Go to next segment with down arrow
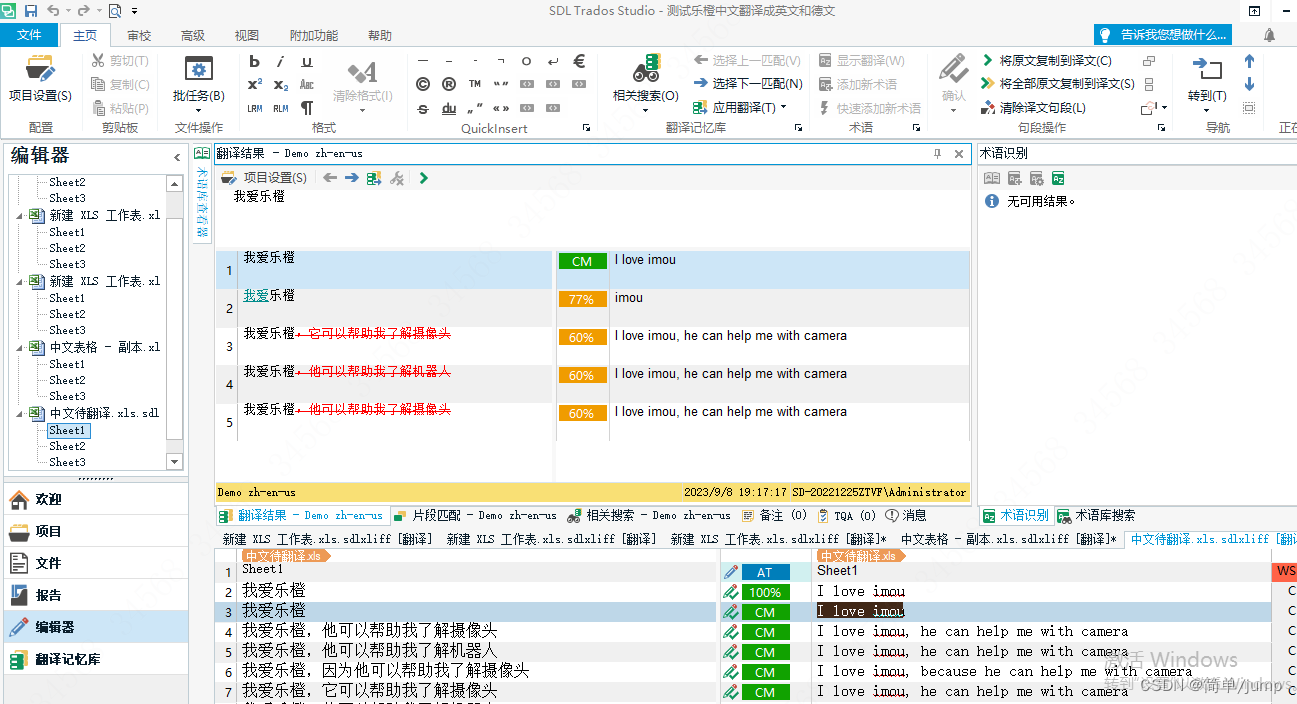The width and height of the screenshot is (1297, 704). click(x=1249, y=85)
